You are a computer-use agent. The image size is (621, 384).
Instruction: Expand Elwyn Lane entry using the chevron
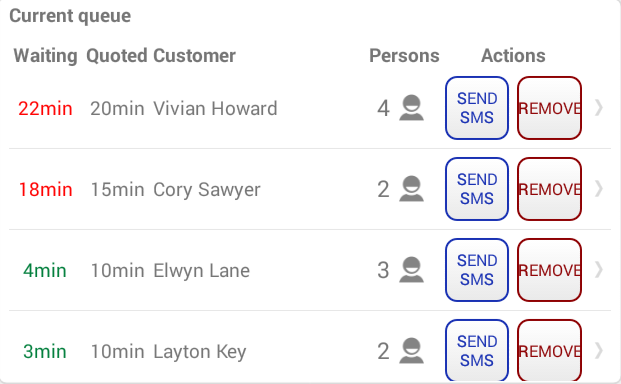pyautogui.click(x=599, y=270)
